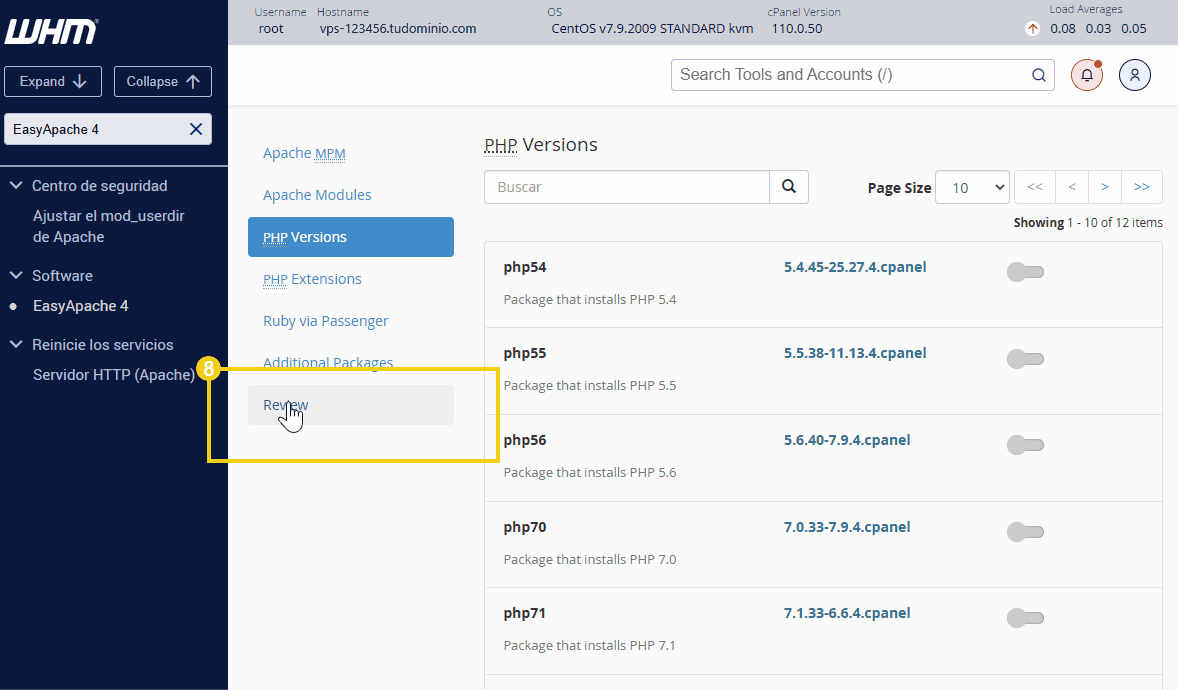Screen dimensions: 1178x690
Task: Click the Collapse all button
Action: [x=162, y=81]
